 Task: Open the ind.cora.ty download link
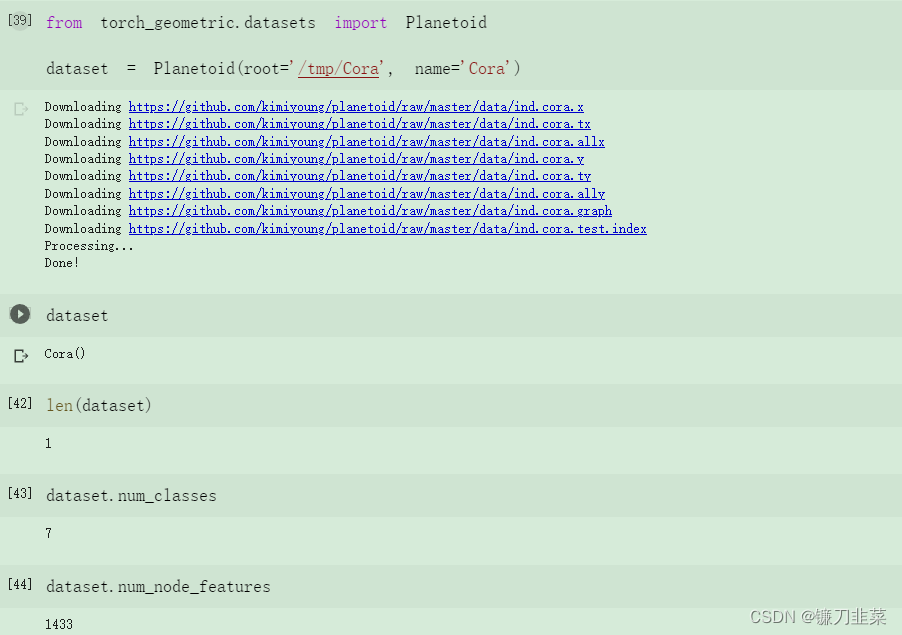coord(360,176)
